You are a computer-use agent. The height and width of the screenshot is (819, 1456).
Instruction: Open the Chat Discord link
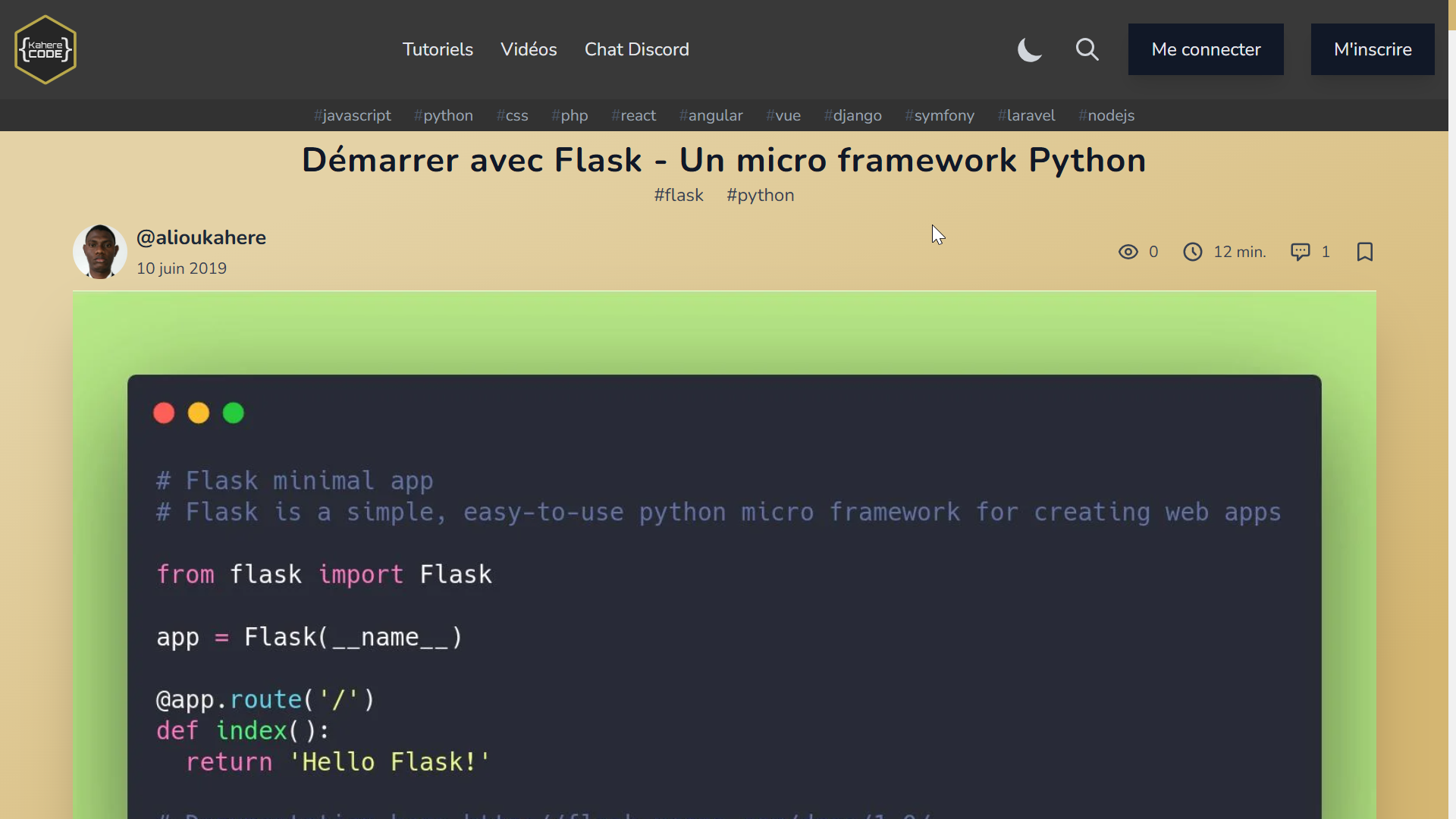tap(637, 49)
